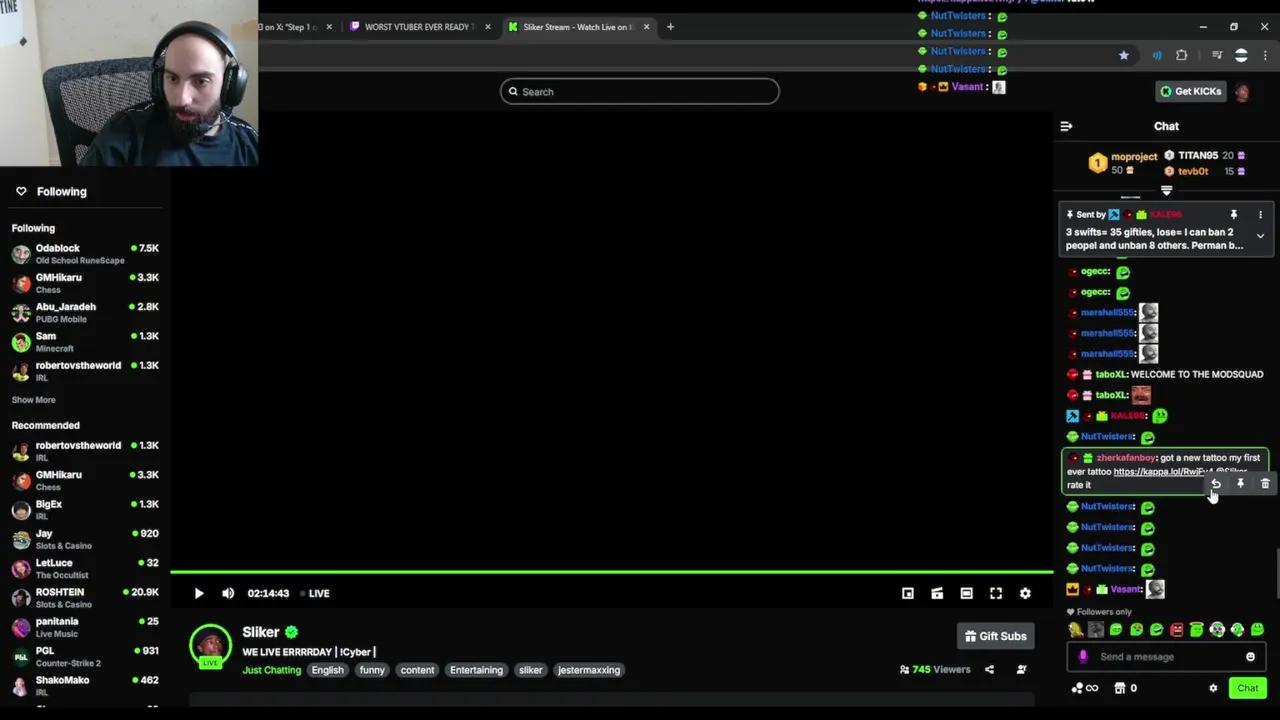This screenshot has height=720, width=1280.
Task: Click the purple microphone icon in message box
Action: click(x=1083, y=657)
